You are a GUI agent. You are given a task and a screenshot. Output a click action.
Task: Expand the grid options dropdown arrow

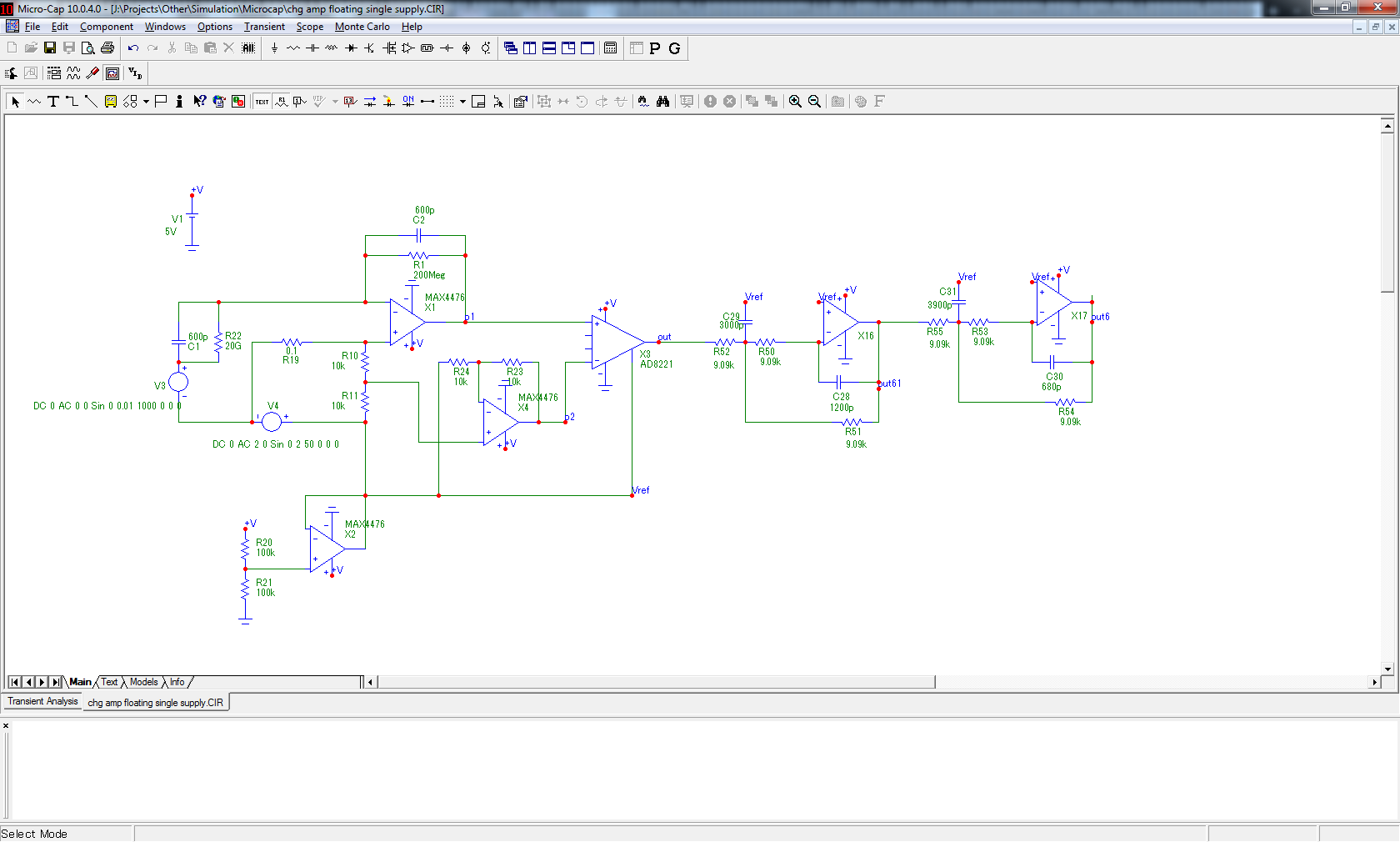click(462, 102)
